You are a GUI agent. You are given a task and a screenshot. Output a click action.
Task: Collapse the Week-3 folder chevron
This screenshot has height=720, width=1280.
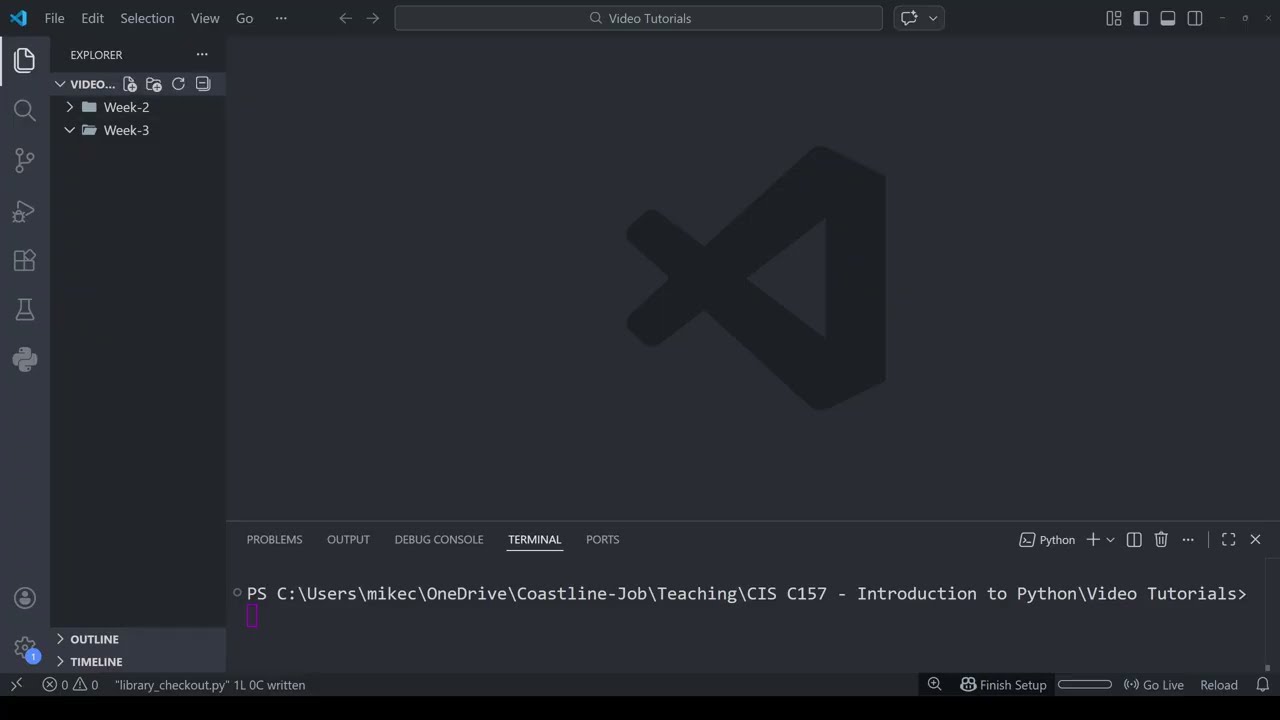(70, 130)
